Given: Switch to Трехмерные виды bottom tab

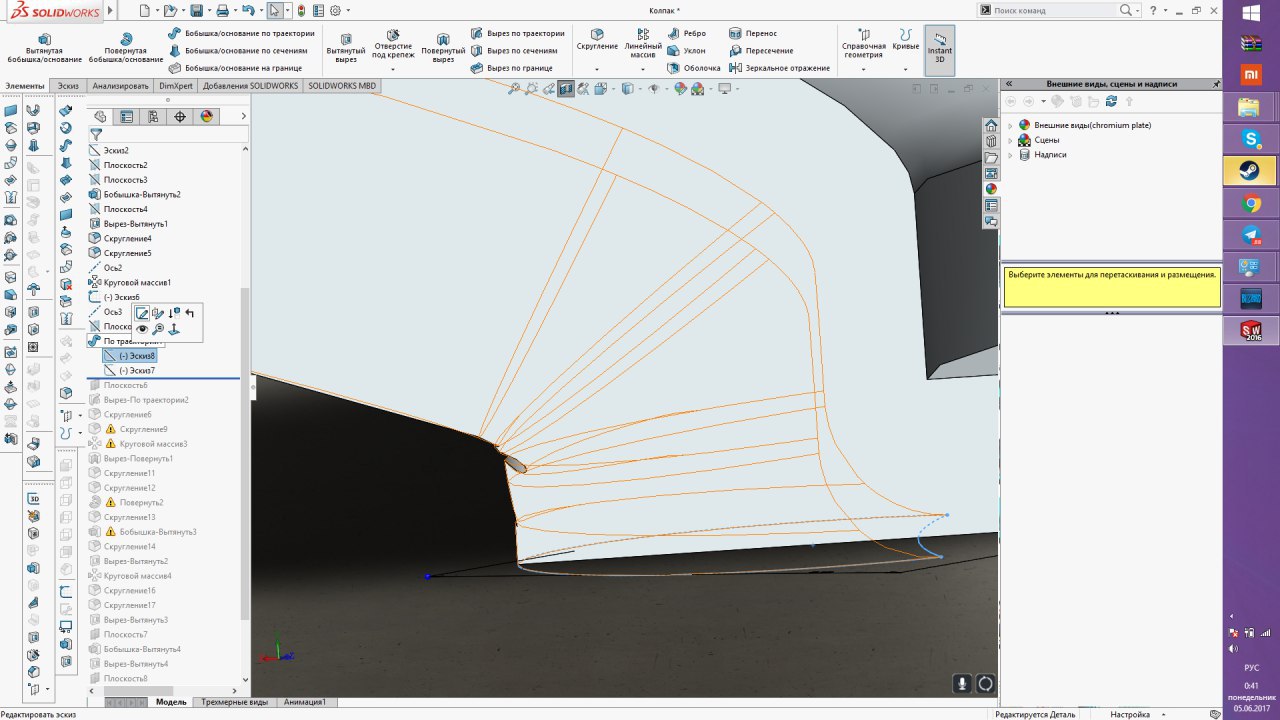Looking at the screenshot, I should (234, 702).
